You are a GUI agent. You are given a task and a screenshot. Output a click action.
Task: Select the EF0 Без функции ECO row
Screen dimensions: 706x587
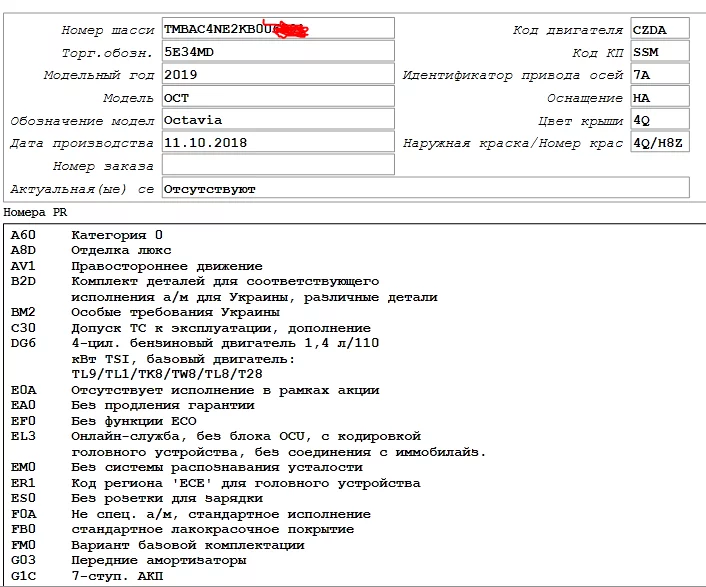click(x=104, y=421)
